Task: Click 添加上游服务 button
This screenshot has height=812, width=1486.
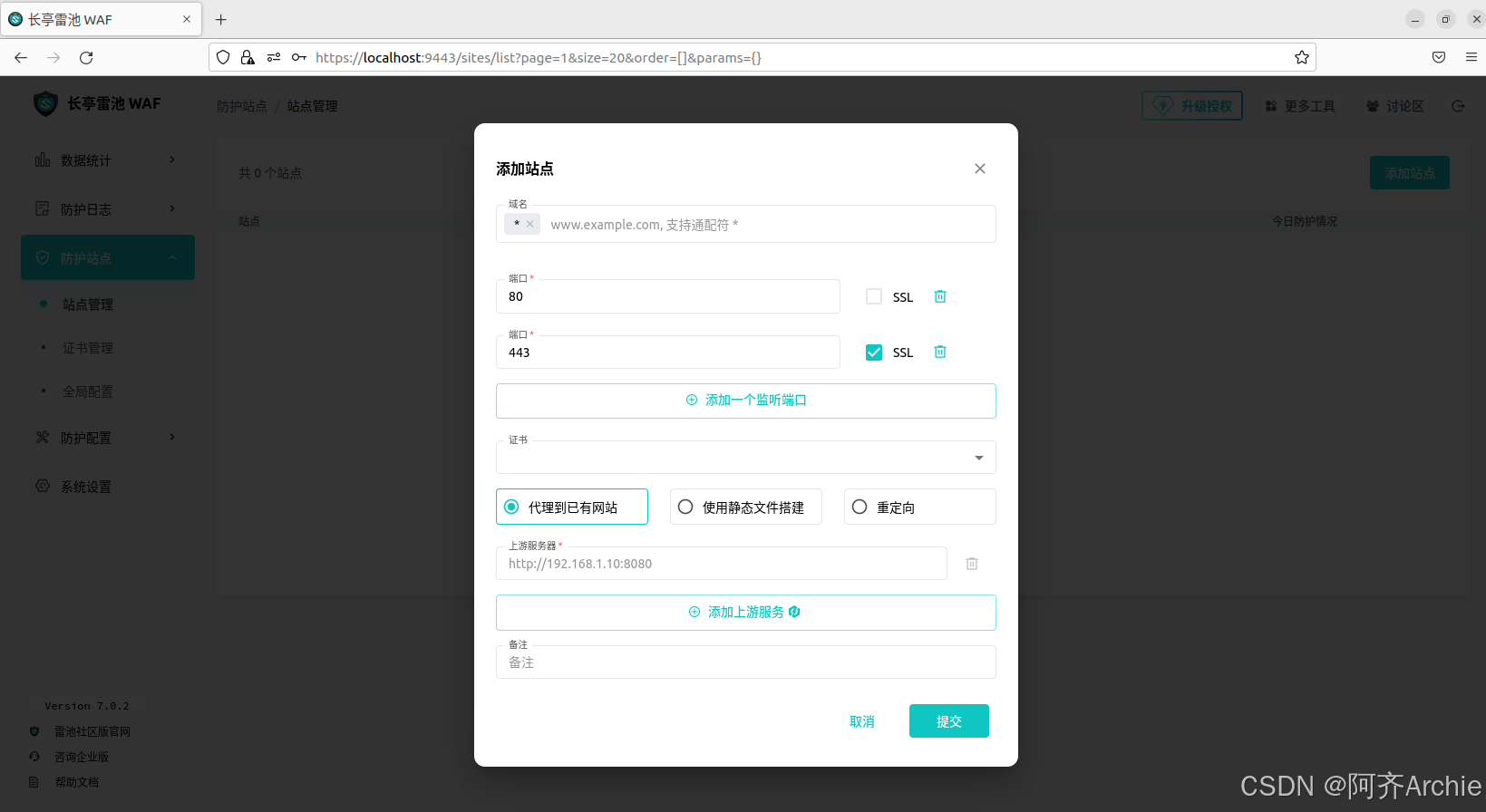Action: coord(745,613)
